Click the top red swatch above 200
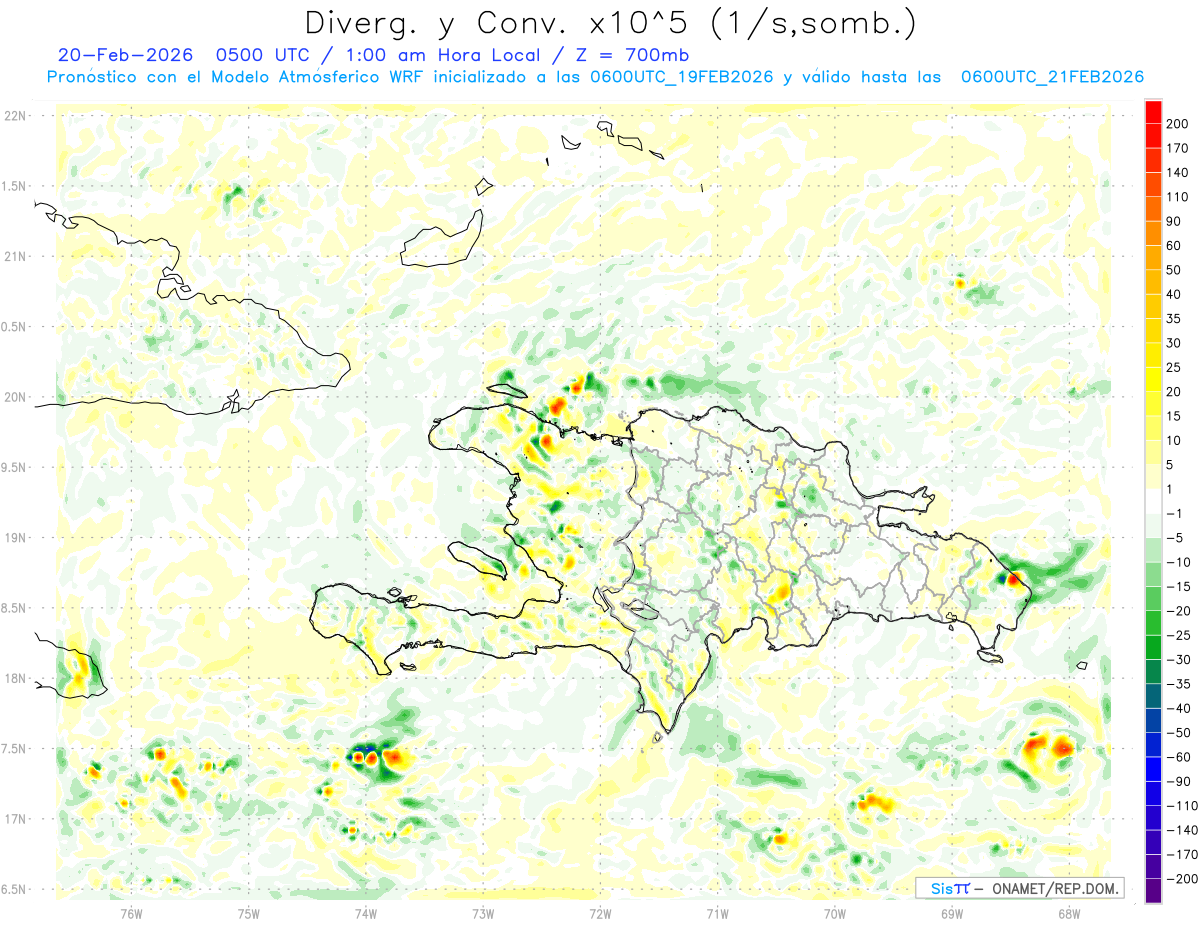 click(x=1154, y=111)
